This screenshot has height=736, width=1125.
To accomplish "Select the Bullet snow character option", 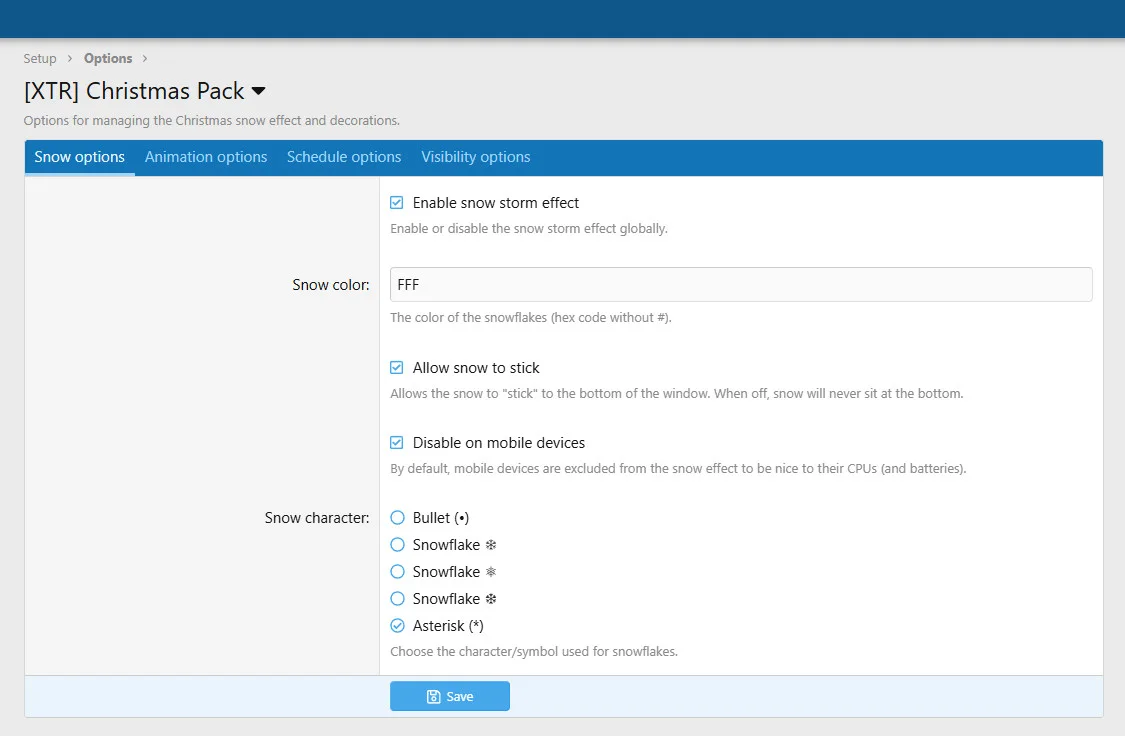I will click(397, 518).
